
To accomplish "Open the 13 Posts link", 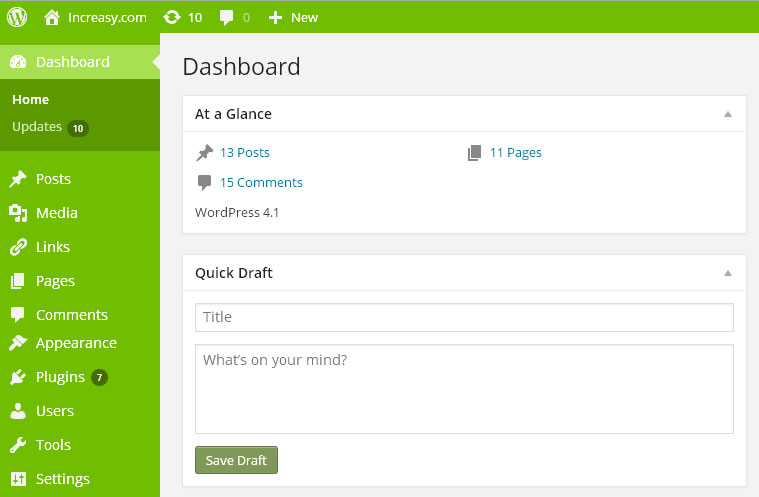I will pos(244,152).
